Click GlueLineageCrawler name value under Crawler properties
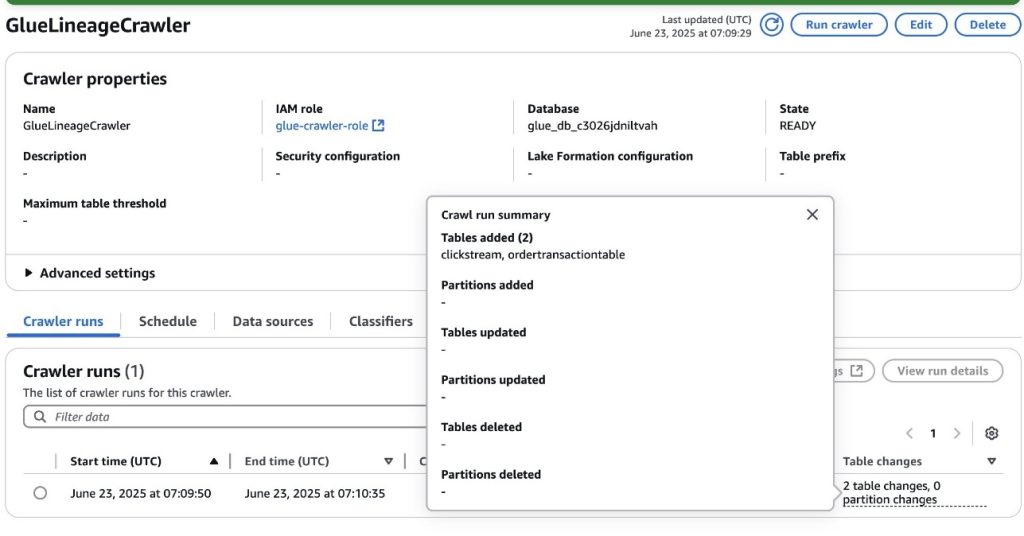 point(76,125)
